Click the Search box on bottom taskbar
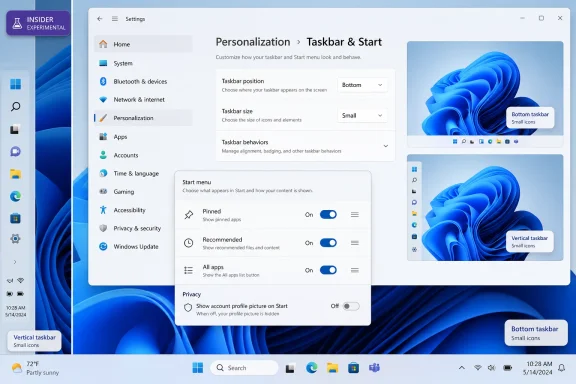Viewport: 576px width, 384px height. pyautogui.click(x=244, y=368)
